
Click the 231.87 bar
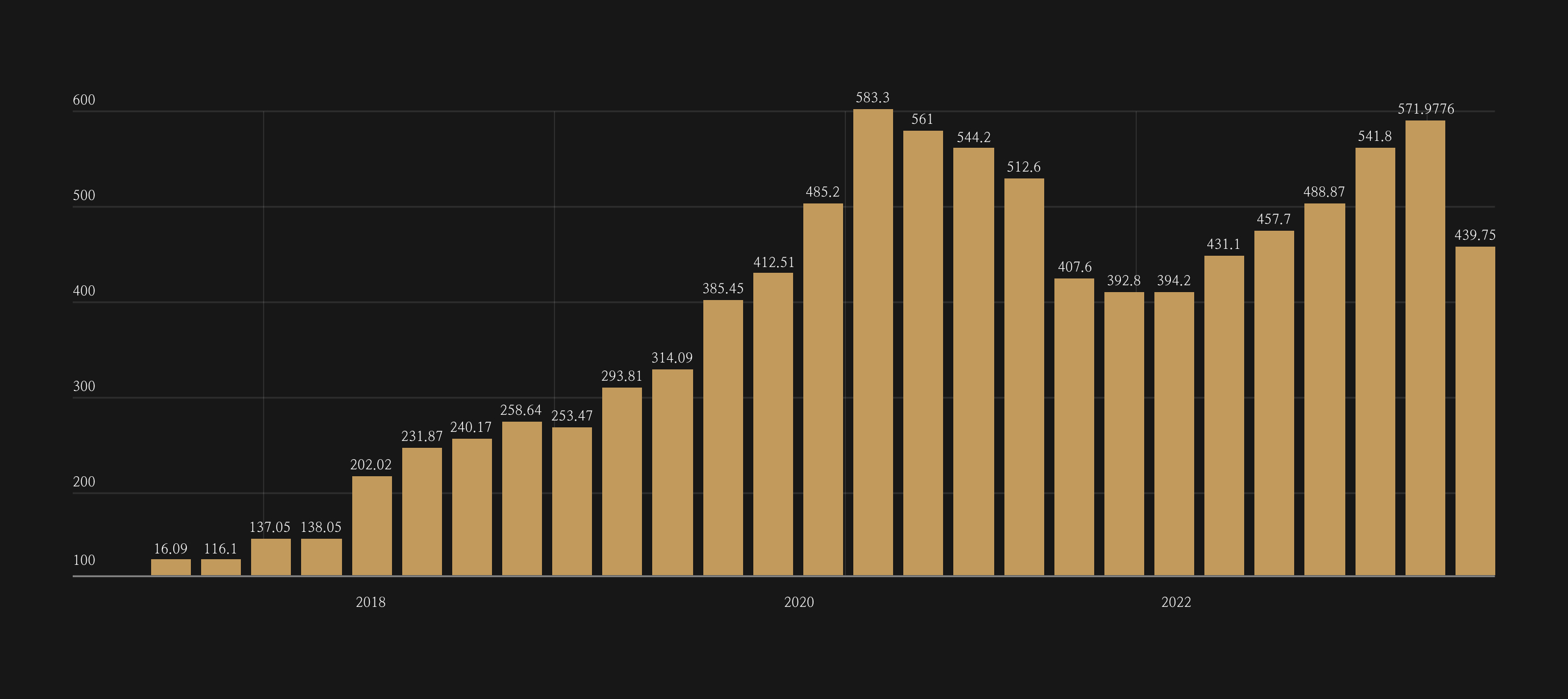(422, 511)
